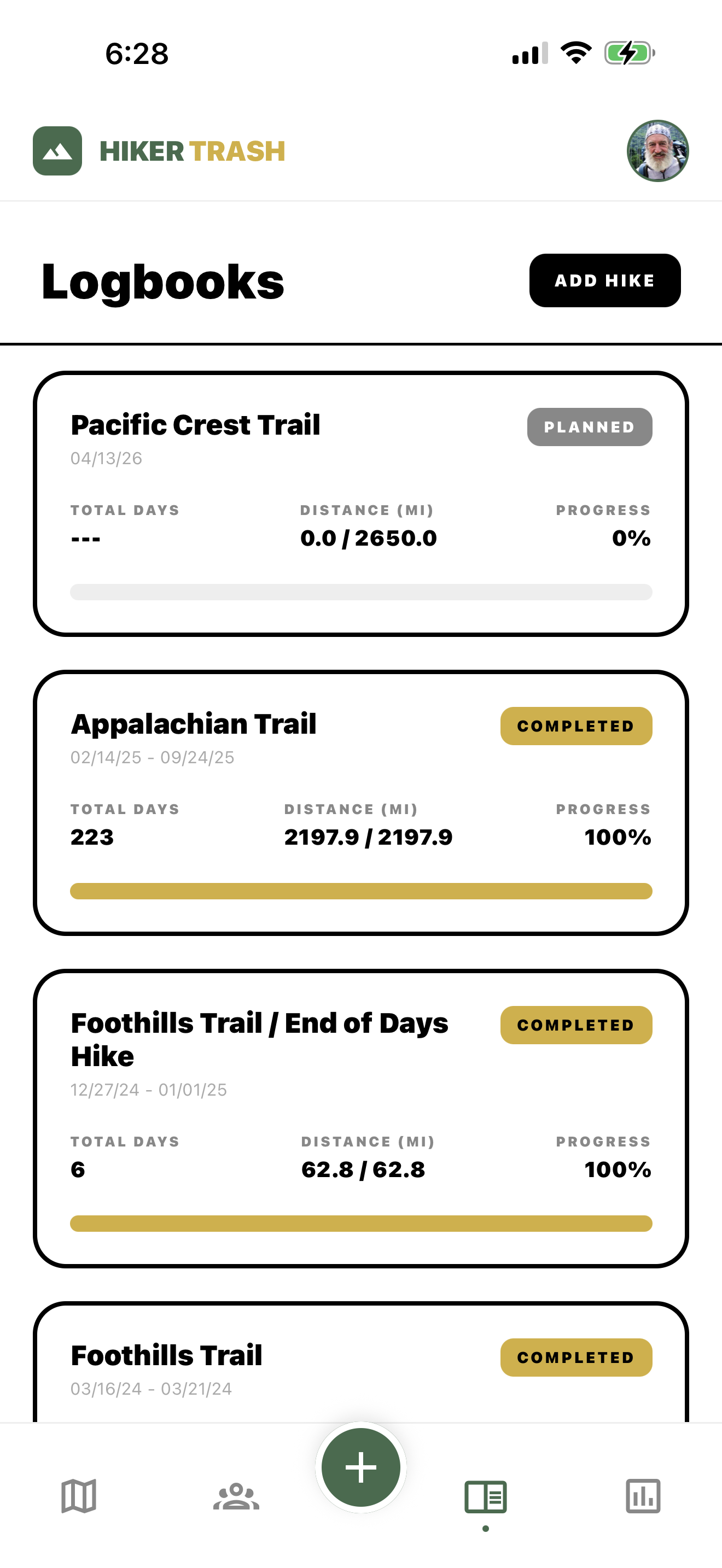The width and height of the screenshot is (722, 1568).
Task: Tap the Hiker Trash mountain logo icon
Action: coord(57,151)
